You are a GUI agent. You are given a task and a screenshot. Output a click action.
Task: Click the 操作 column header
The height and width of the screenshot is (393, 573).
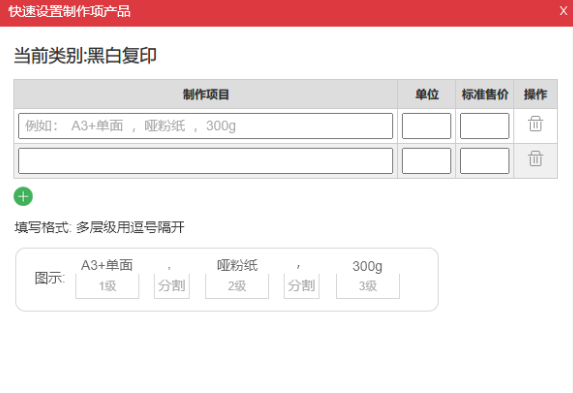pos(535,94)
